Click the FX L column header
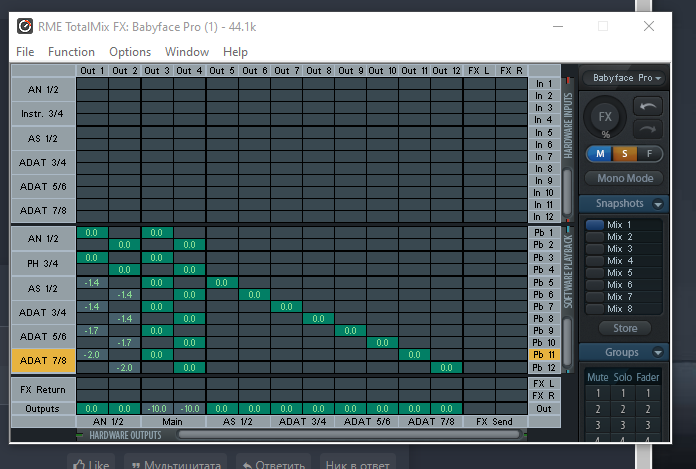Viewport: 696px width, 469px height. [479, 71]
